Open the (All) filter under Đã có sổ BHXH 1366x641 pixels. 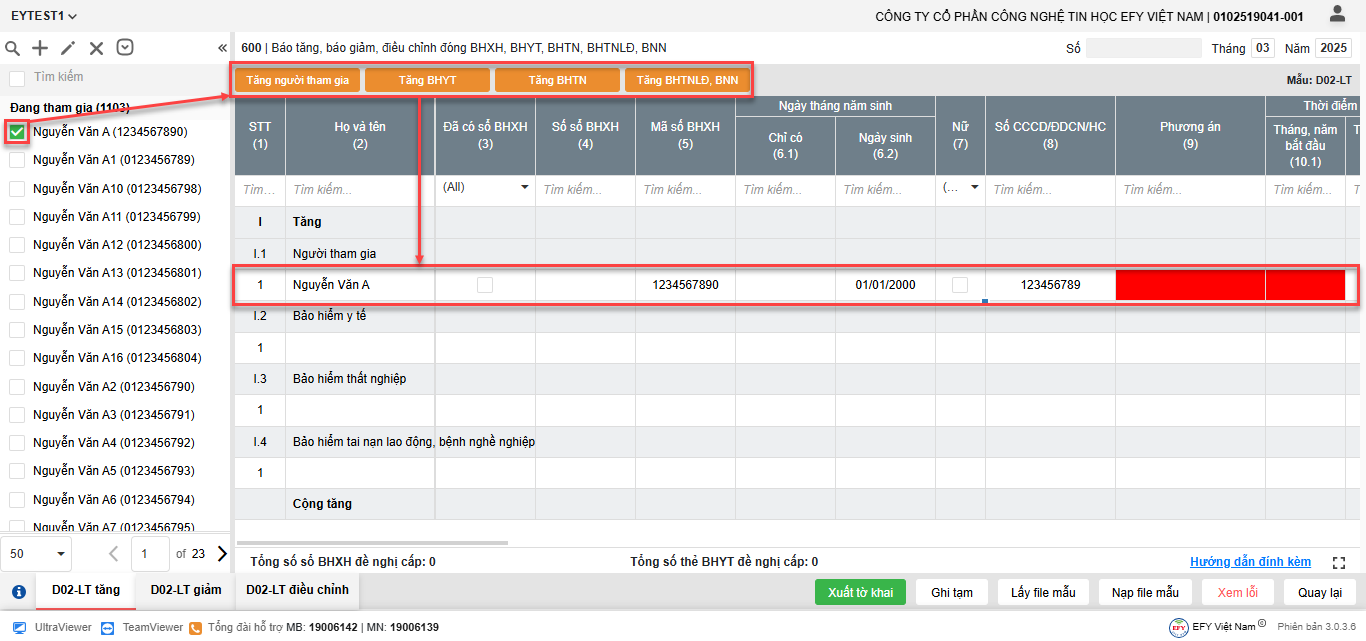[485, 187]
